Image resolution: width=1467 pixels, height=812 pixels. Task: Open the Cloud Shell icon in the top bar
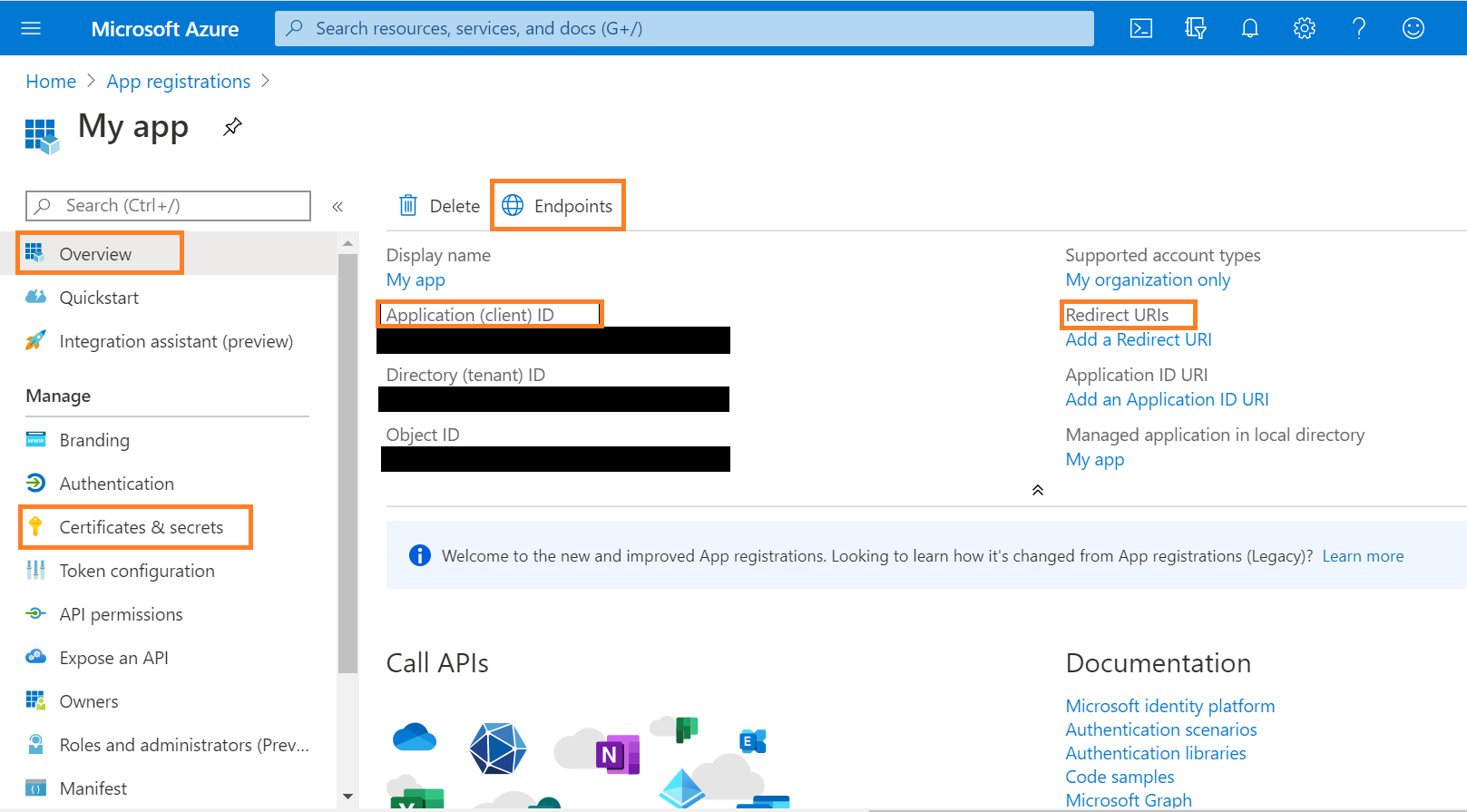click(x=1140, y=29)
